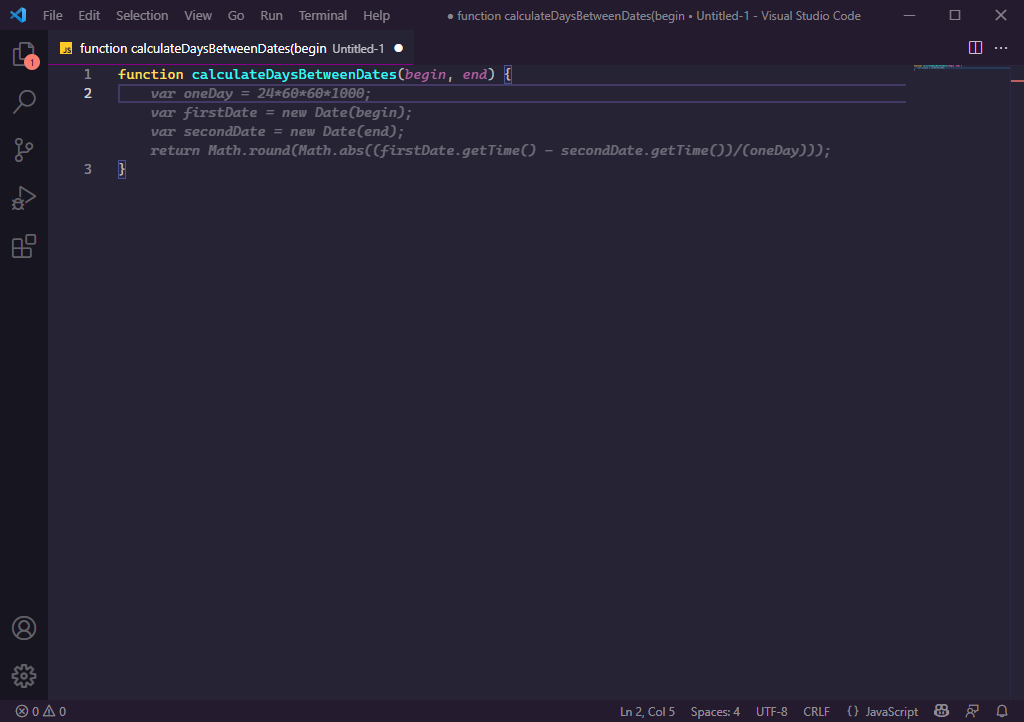
Task: Open the Explorer view in activity bar
Action: [x=24, y=55]
